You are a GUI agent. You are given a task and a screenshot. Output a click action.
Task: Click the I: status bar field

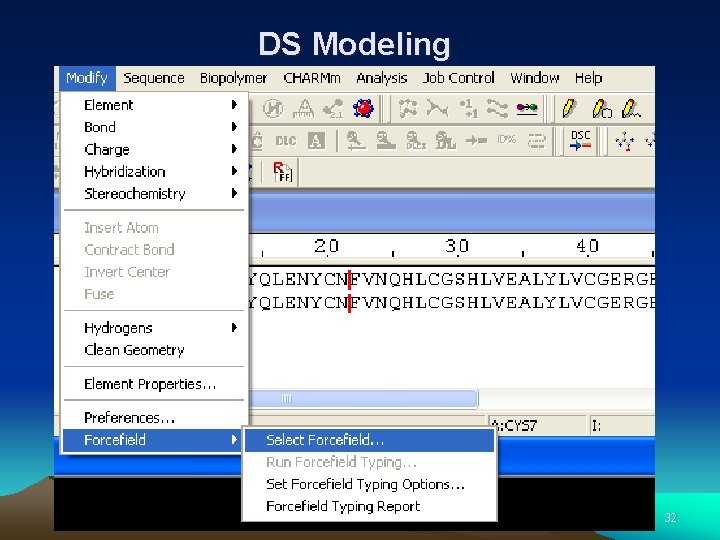click(x=622, y=426)
